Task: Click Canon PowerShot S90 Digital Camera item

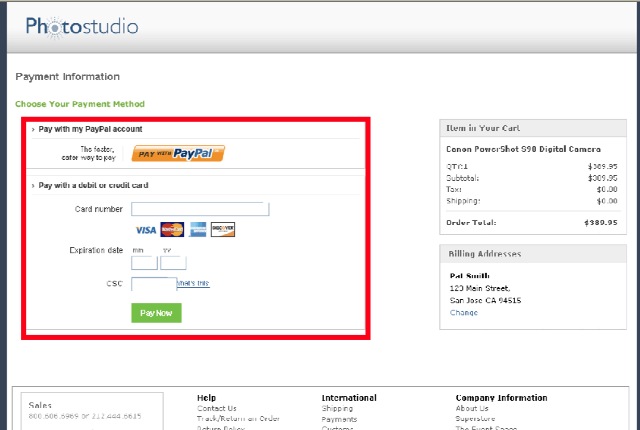Action: (523, 149)
